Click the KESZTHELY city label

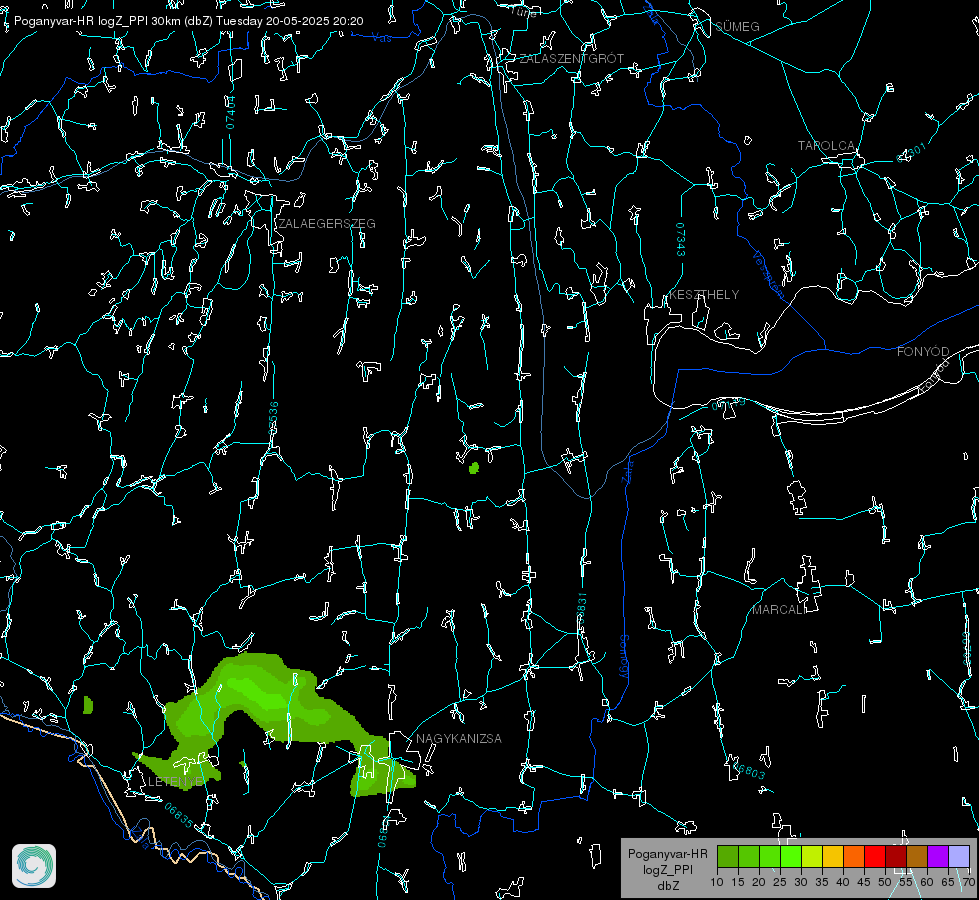[x=704, y=294]
